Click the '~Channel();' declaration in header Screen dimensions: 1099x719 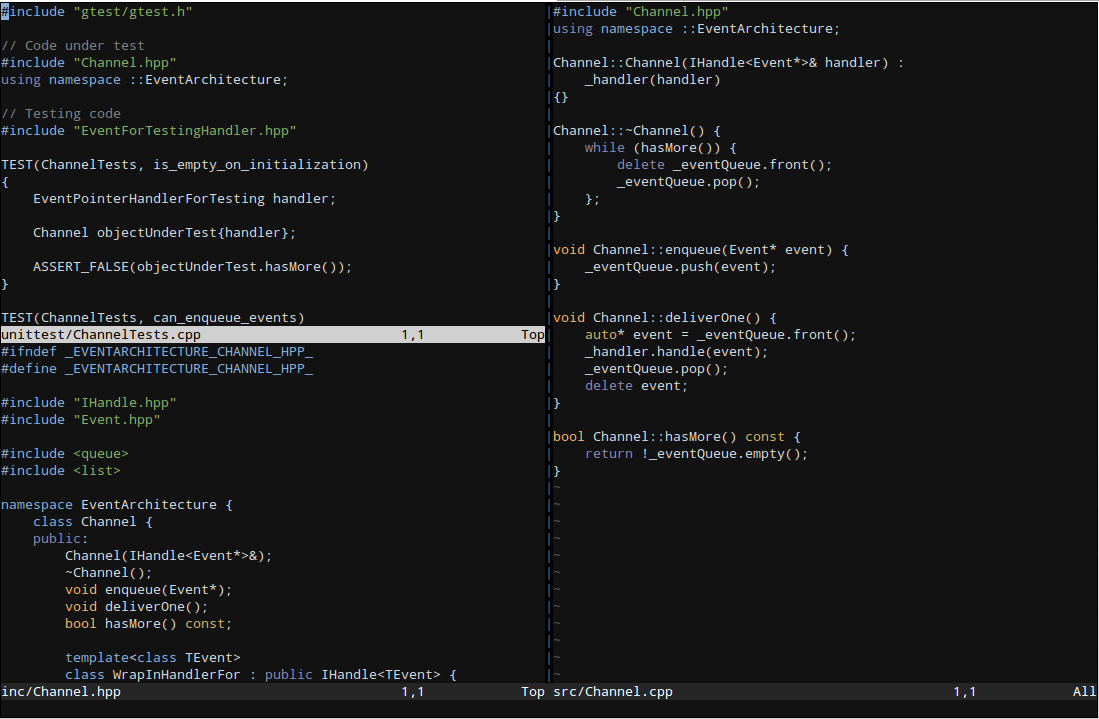pos(109,573)
